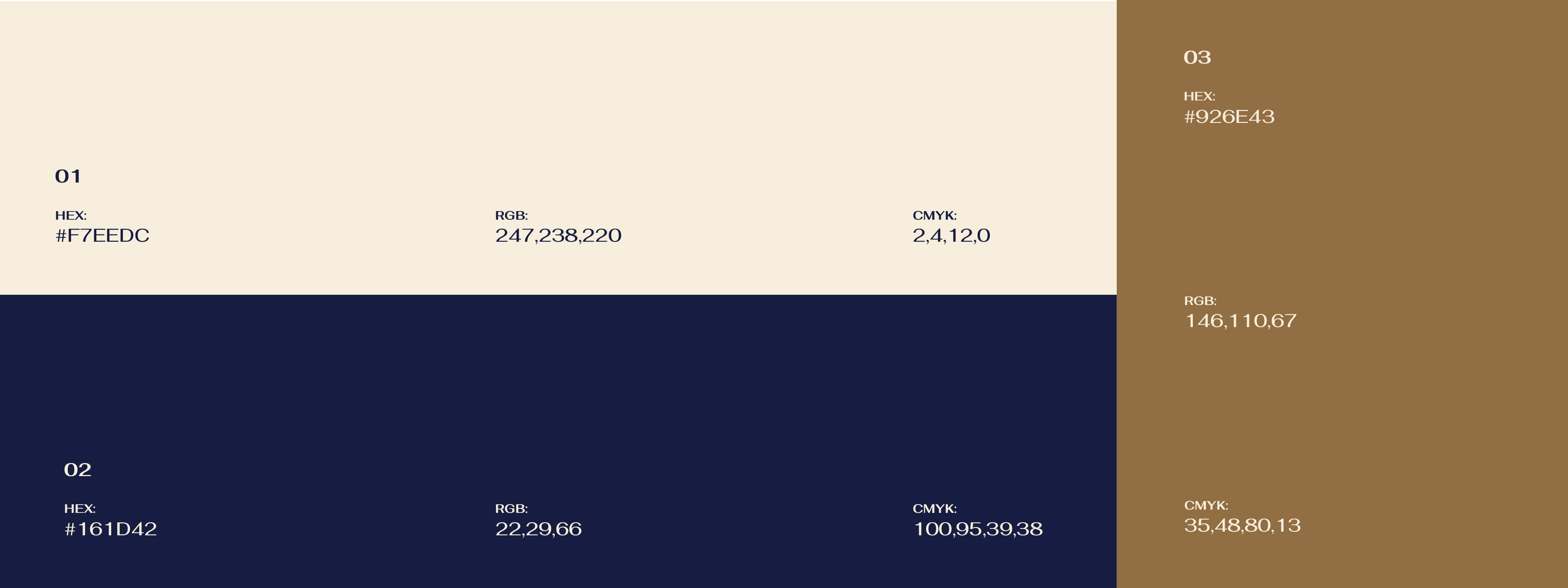Screen dimensions: 1568x588
Task: Click the cream color swatch labeled 01
Action: (x=558, y=148)
